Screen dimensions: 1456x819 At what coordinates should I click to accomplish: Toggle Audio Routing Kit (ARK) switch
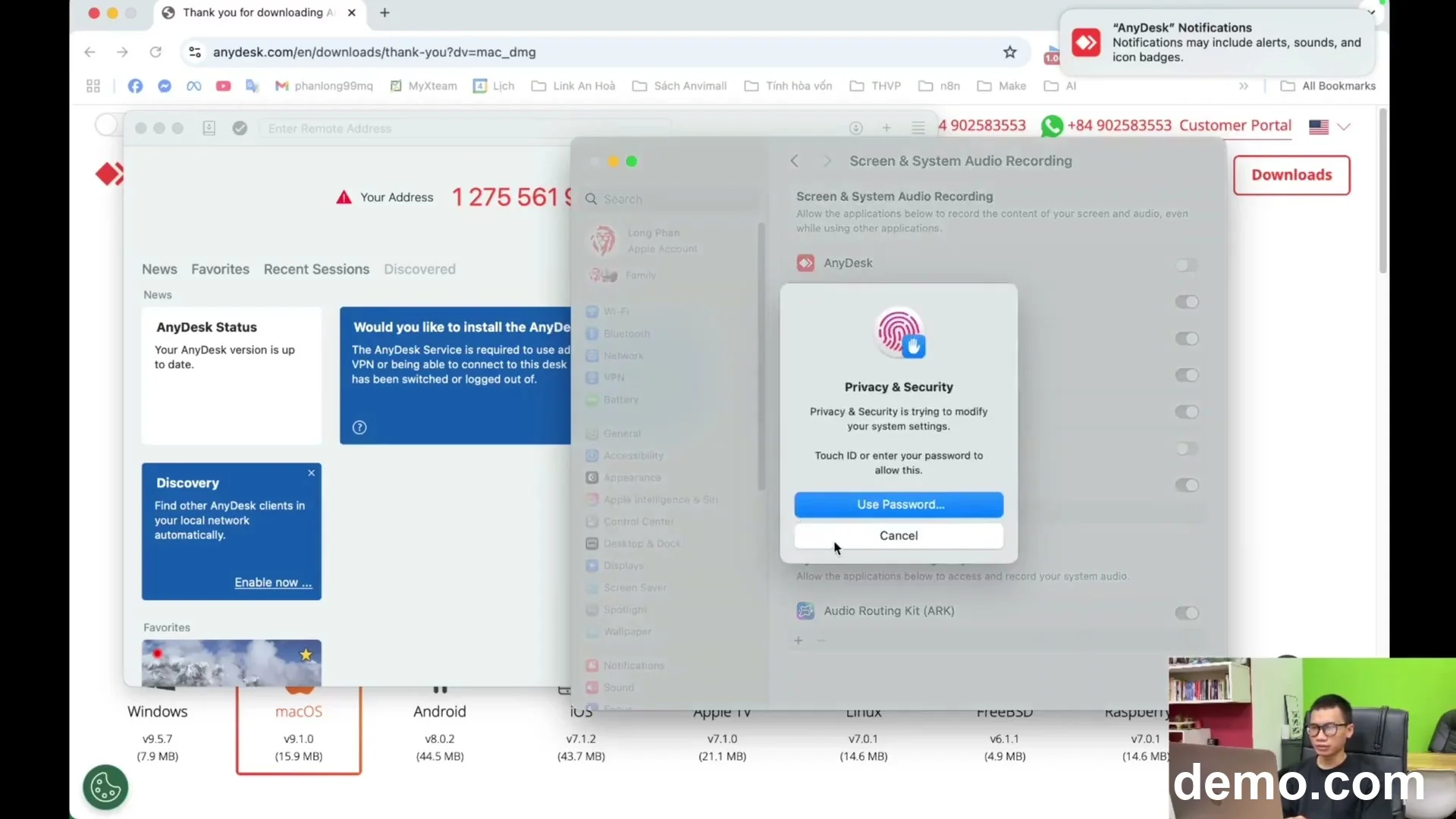click(x=1187, y=613)
